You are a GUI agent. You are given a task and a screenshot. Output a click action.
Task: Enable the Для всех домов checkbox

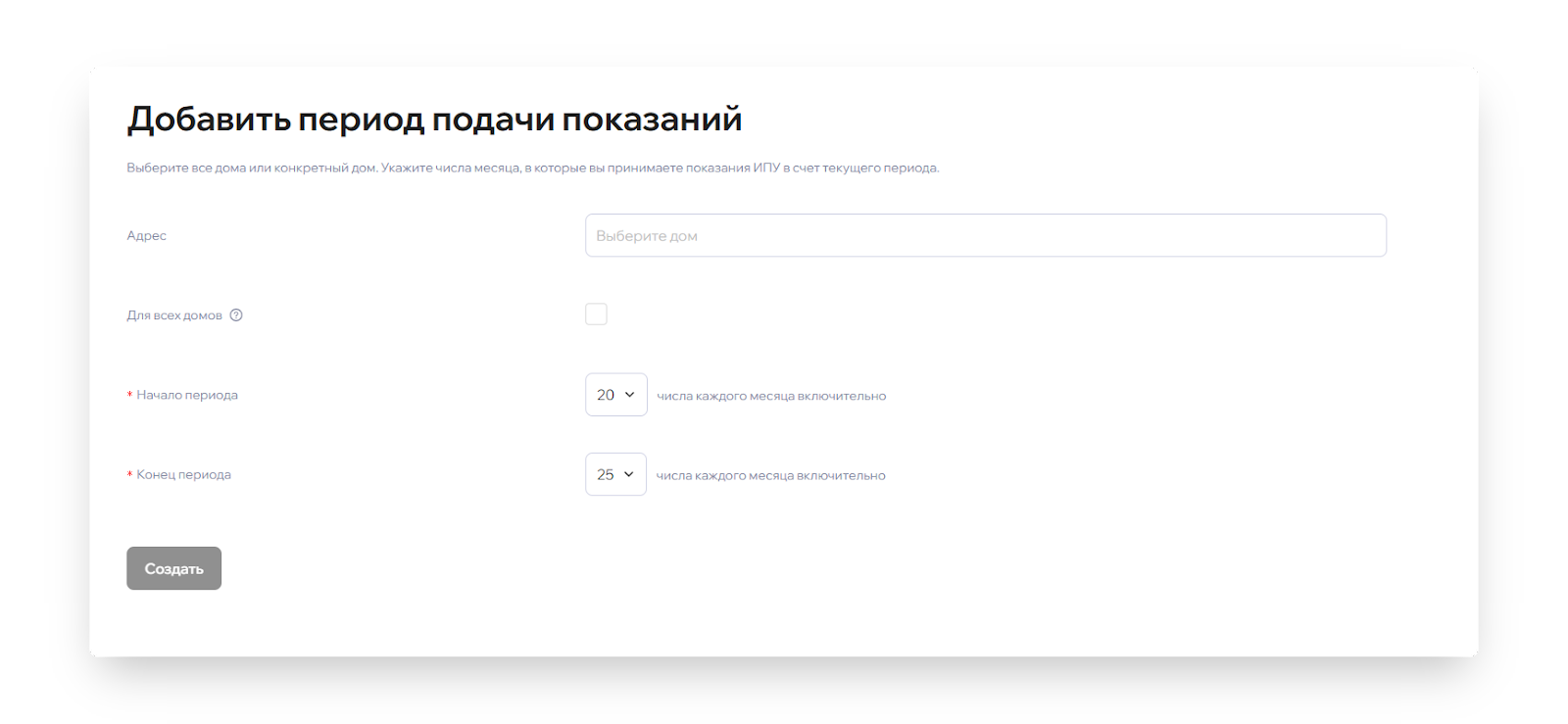(596, 314)
